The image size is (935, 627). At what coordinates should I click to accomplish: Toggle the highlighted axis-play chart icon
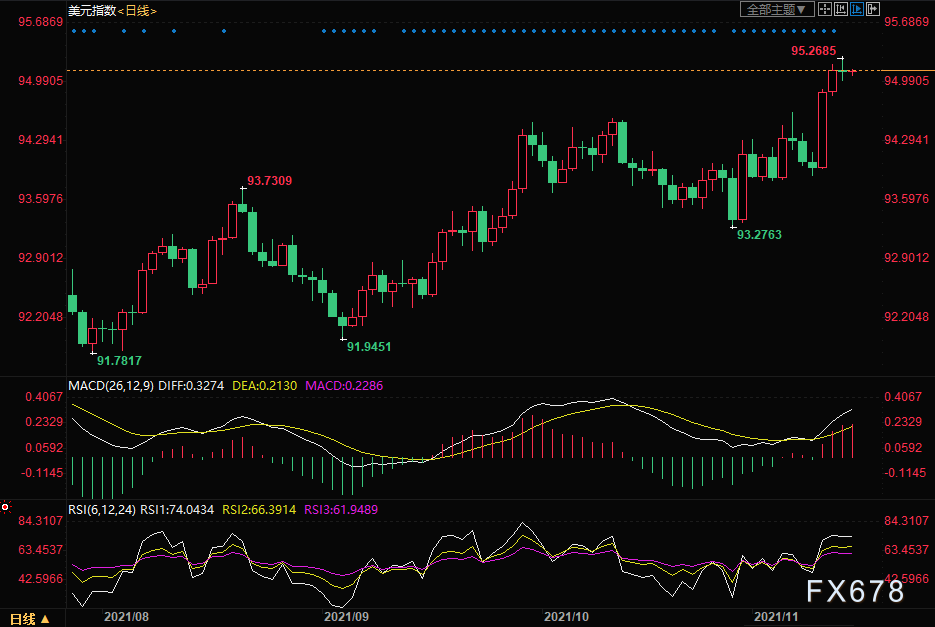pos(857,9)
